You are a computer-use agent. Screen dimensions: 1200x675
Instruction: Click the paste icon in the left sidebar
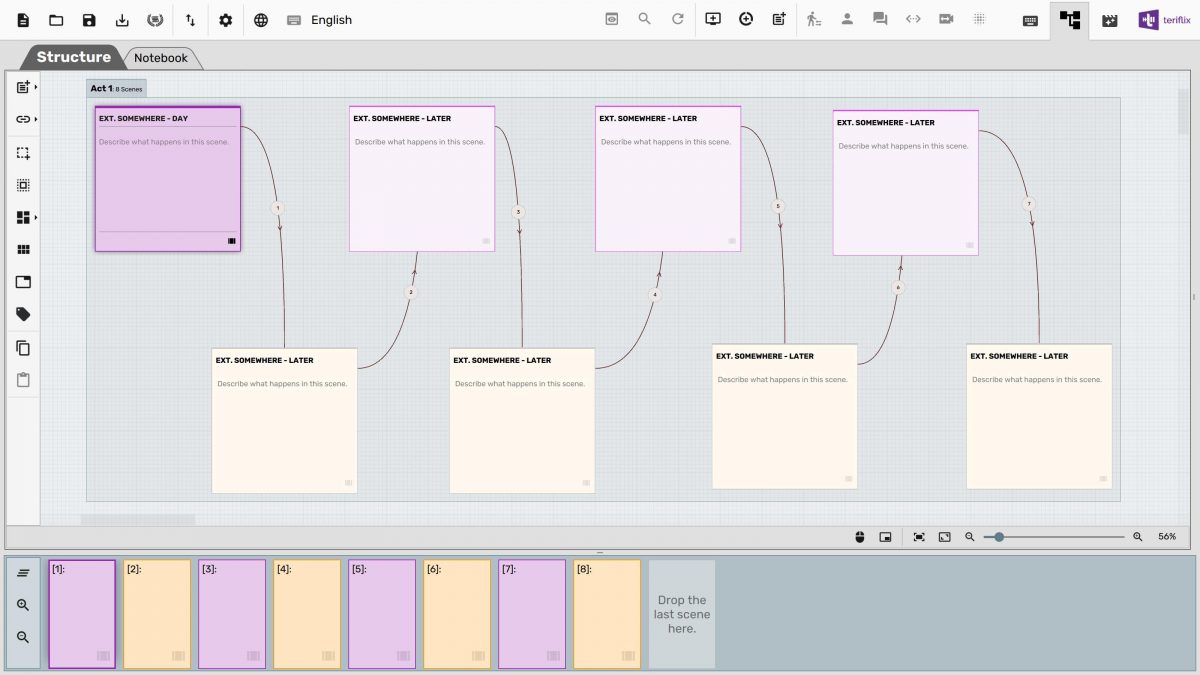22,379
